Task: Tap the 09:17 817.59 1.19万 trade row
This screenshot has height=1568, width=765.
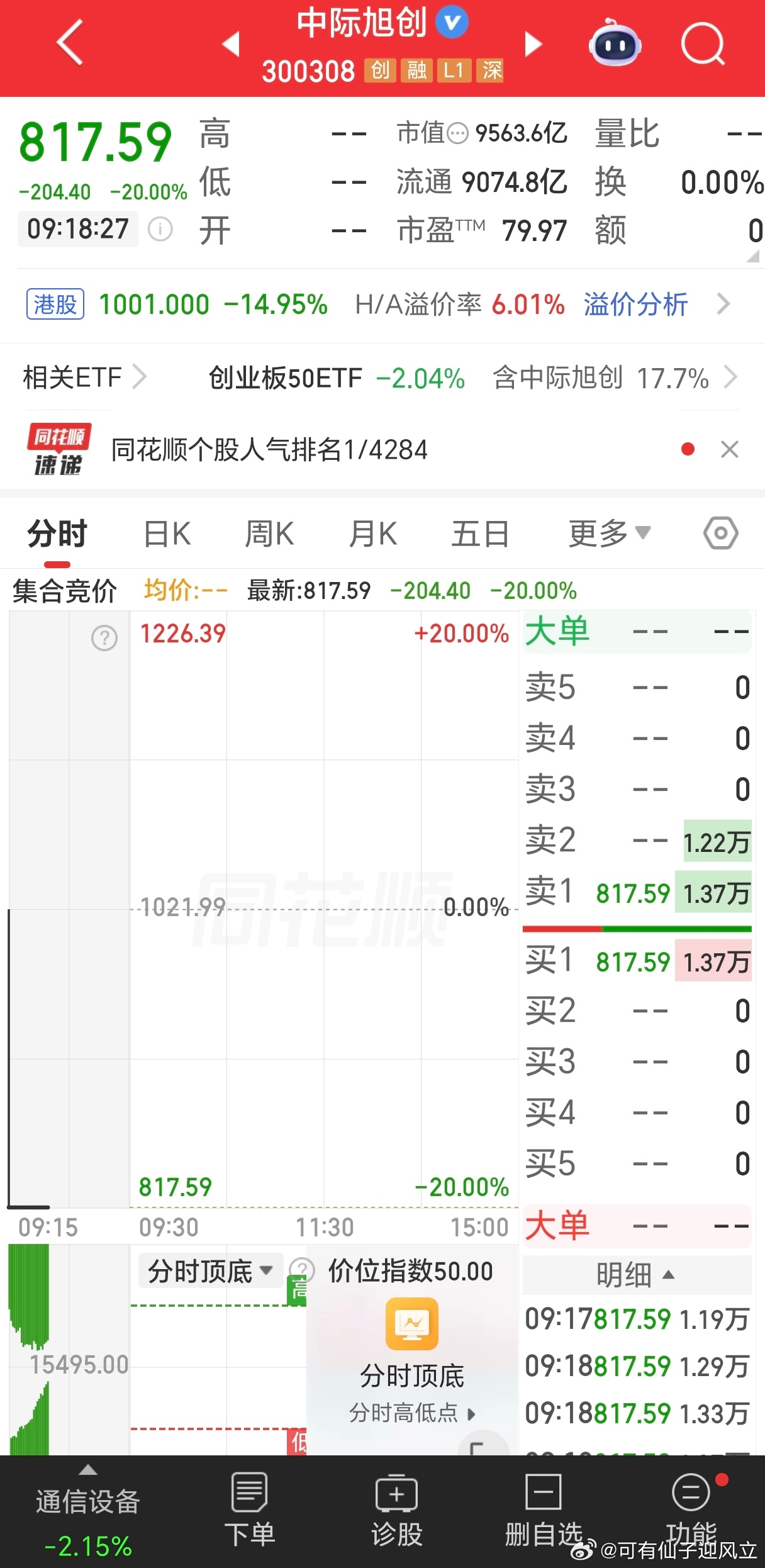Action: (637, 1319)
